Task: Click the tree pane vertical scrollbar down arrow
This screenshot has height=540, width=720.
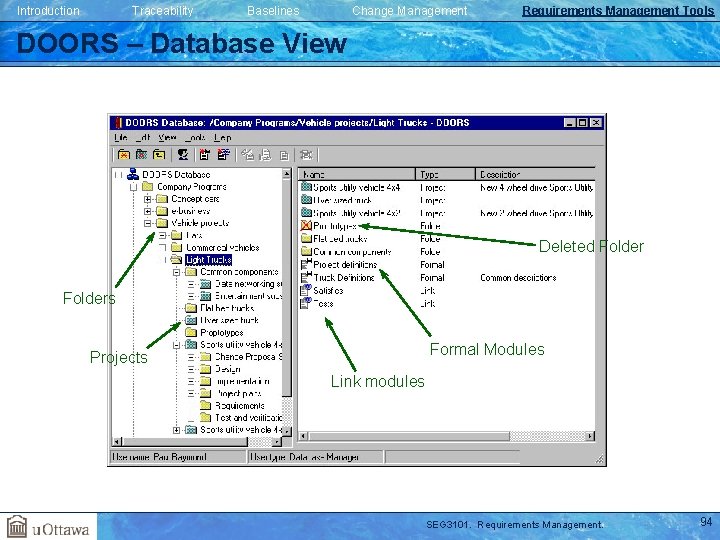Action: 287,432
